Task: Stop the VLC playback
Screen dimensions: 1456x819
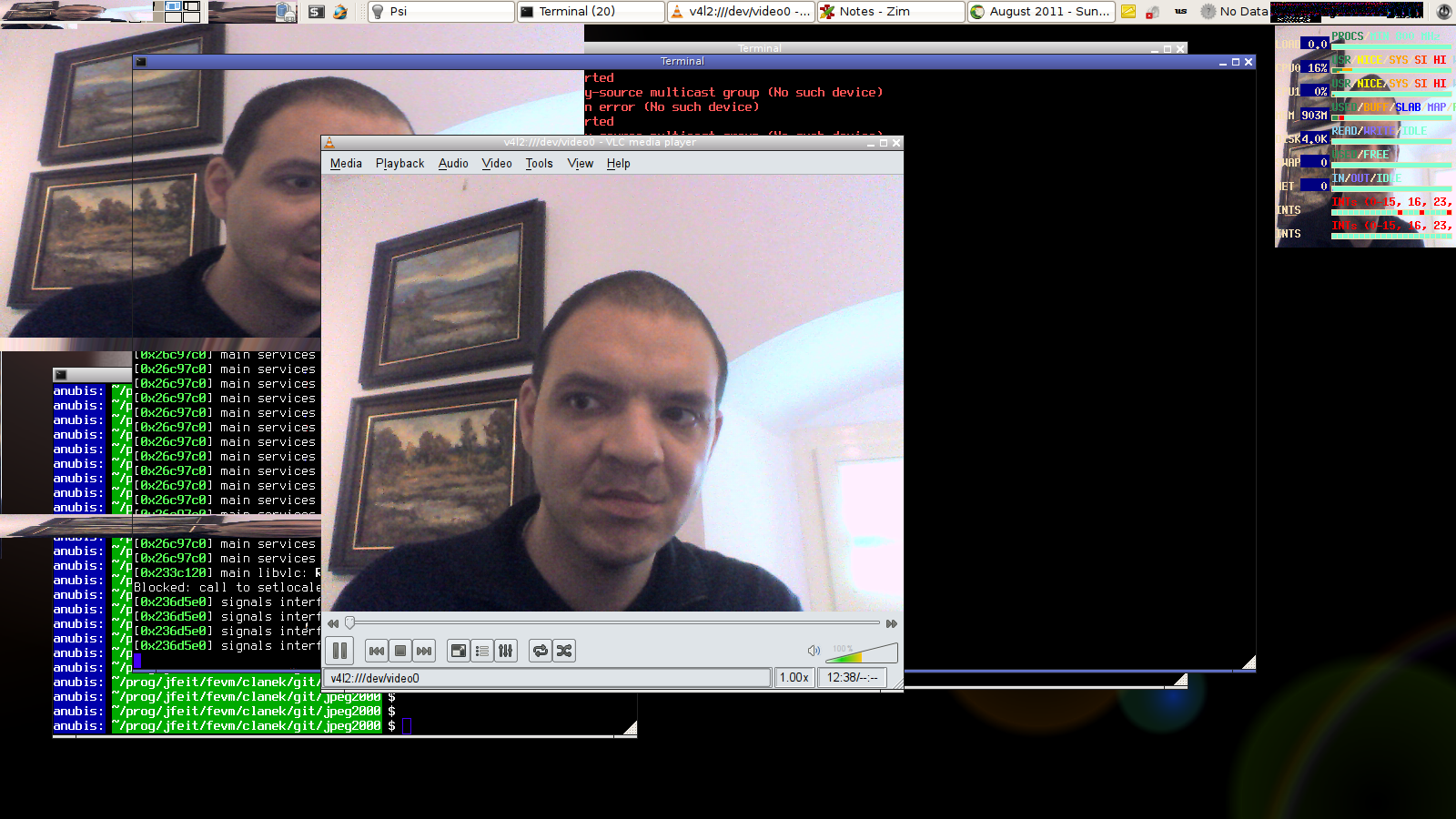Action: [399, 651]
